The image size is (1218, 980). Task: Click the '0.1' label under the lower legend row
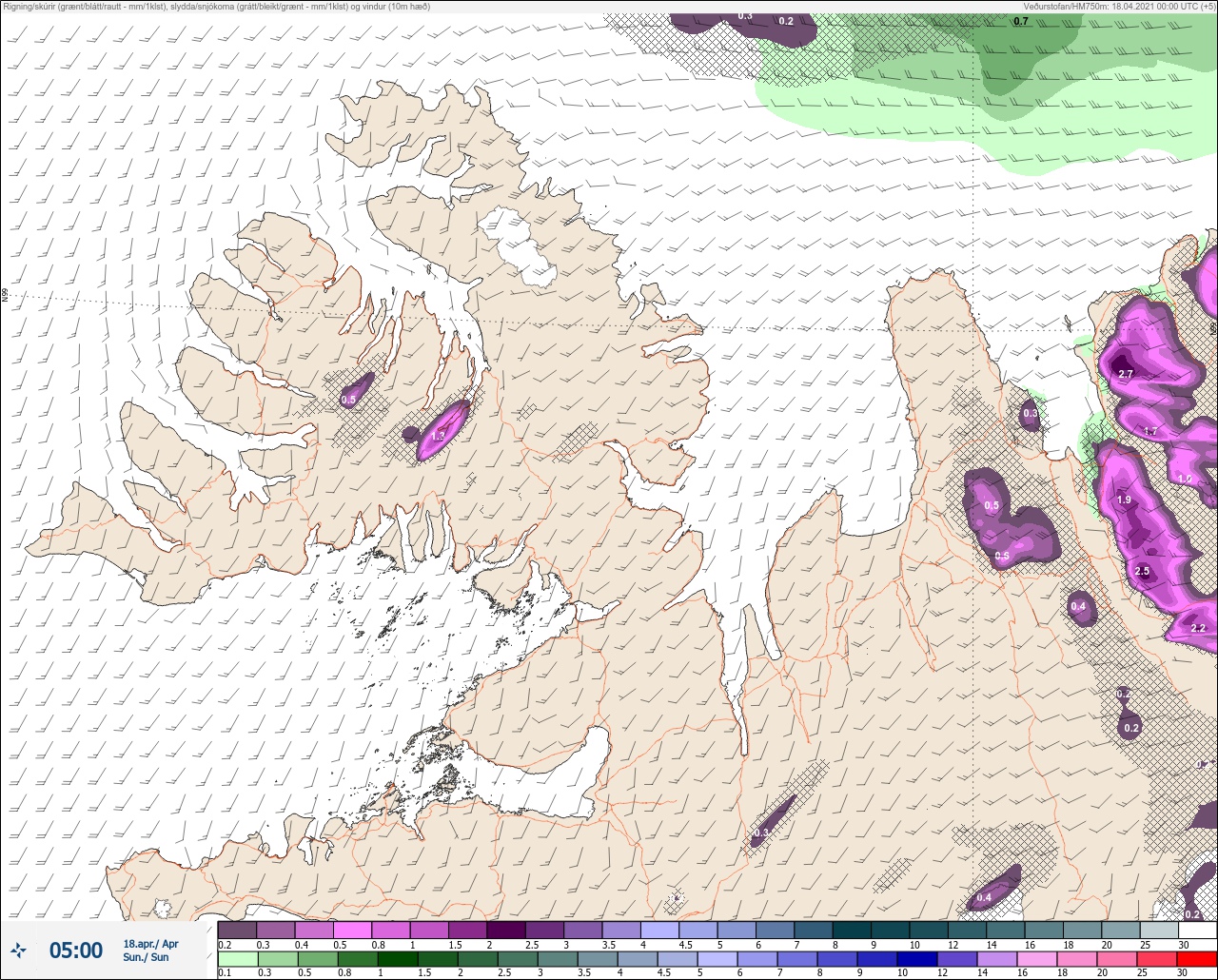[224, 973]
